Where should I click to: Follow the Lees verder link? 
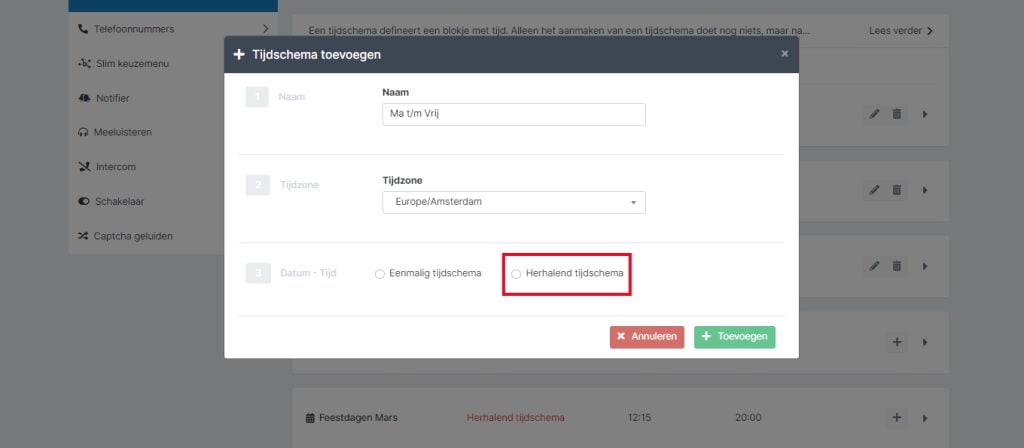[x=895, y=31]
